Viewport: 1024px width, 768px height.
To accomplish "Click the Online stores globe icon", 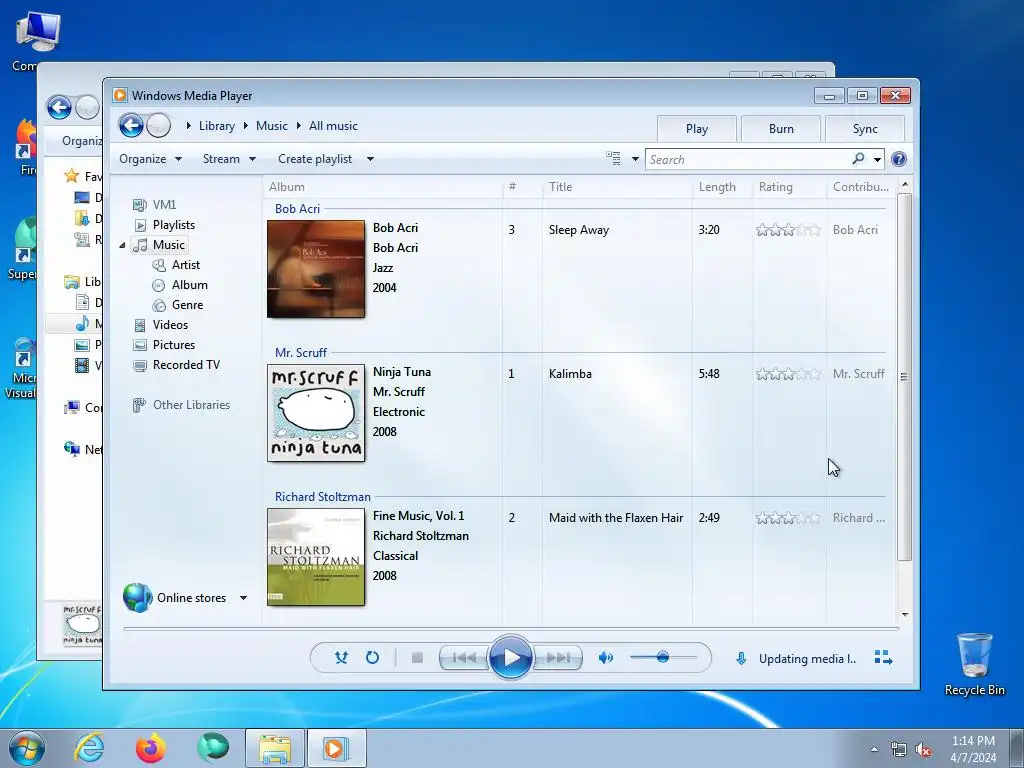I will (137, 597).
